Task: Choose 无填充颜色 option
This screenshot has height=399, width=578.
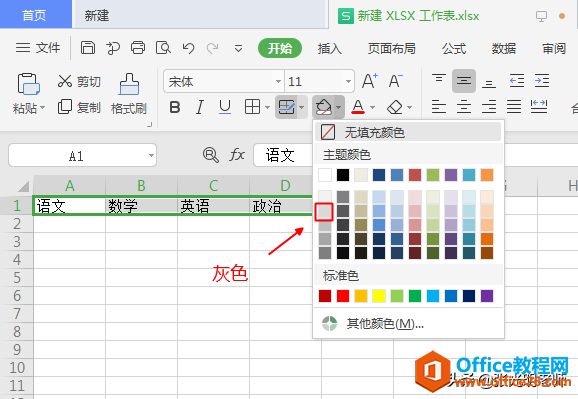Action: tap(408, 132)
